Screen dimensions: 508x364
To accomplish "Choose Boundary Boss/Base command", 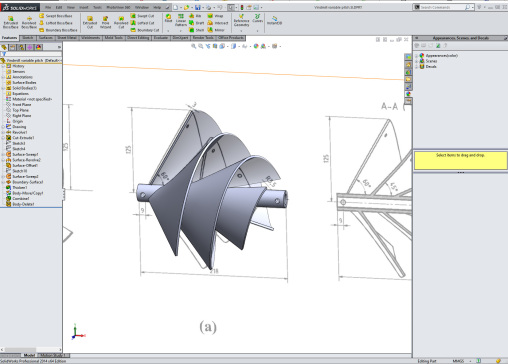I will [58, 30].
